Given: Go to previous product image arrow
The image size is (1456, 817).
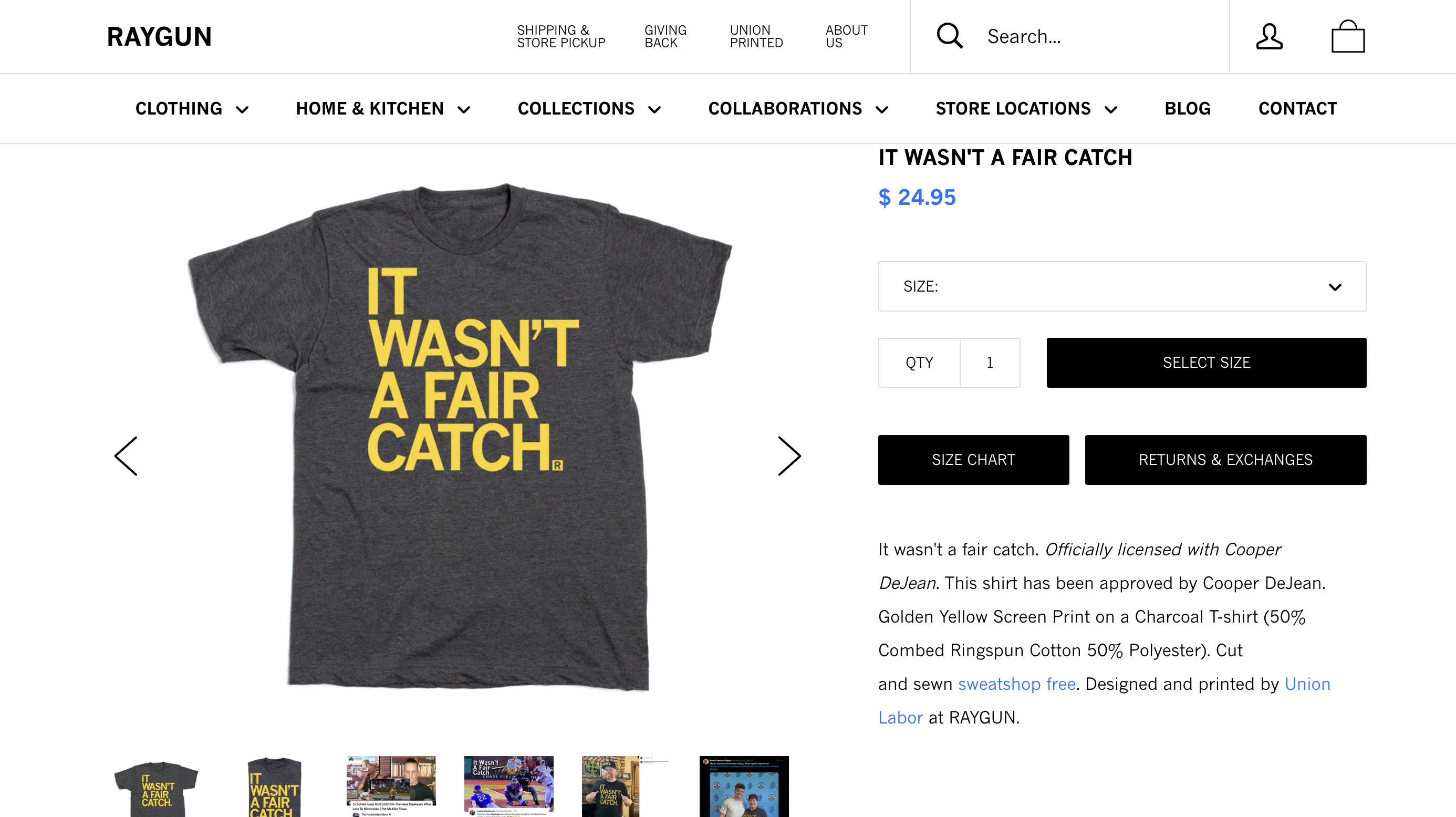Looking at the screenshot, I should tap(126, 456).
